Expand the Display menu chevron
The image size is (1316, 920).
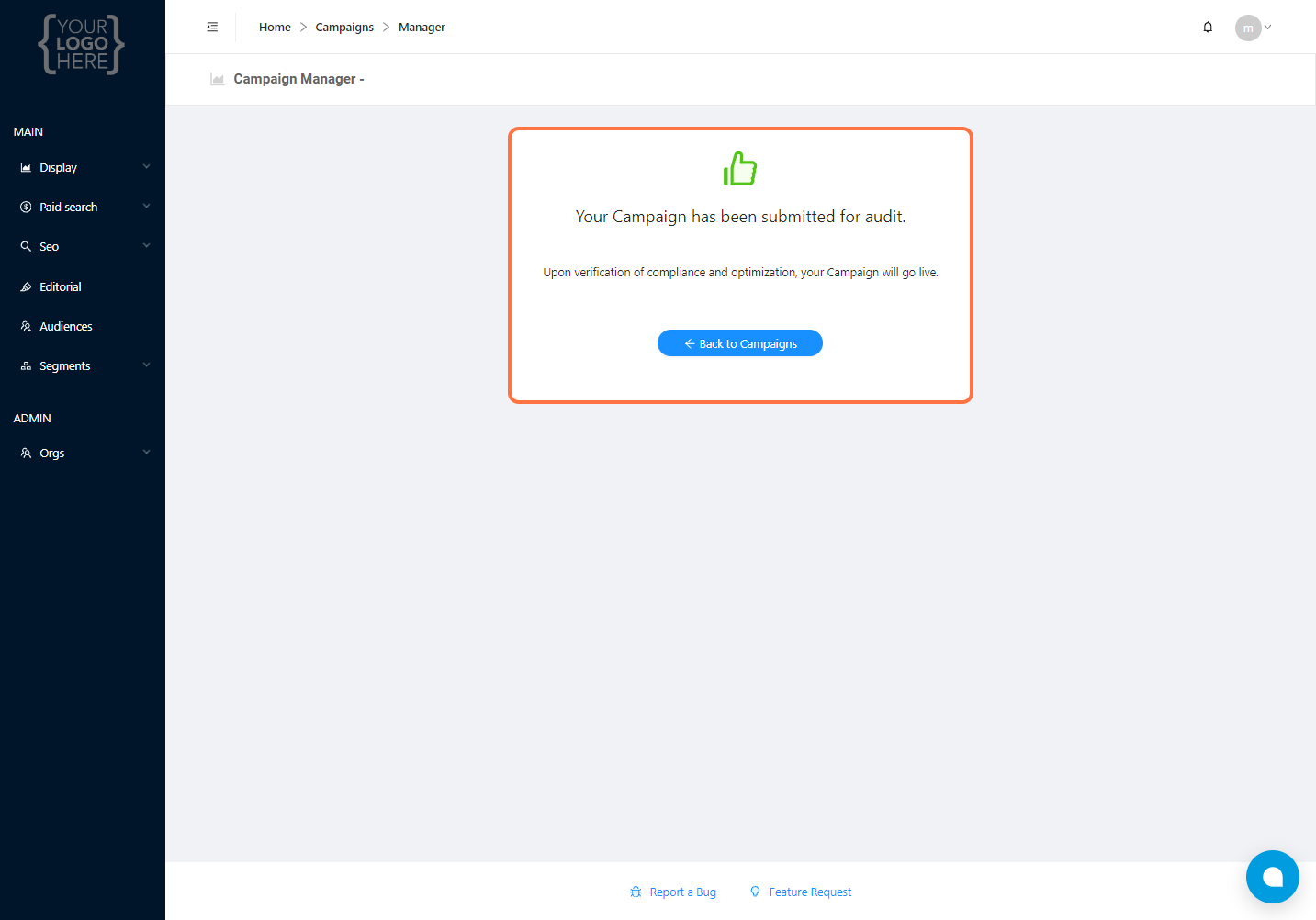[146, 167]
